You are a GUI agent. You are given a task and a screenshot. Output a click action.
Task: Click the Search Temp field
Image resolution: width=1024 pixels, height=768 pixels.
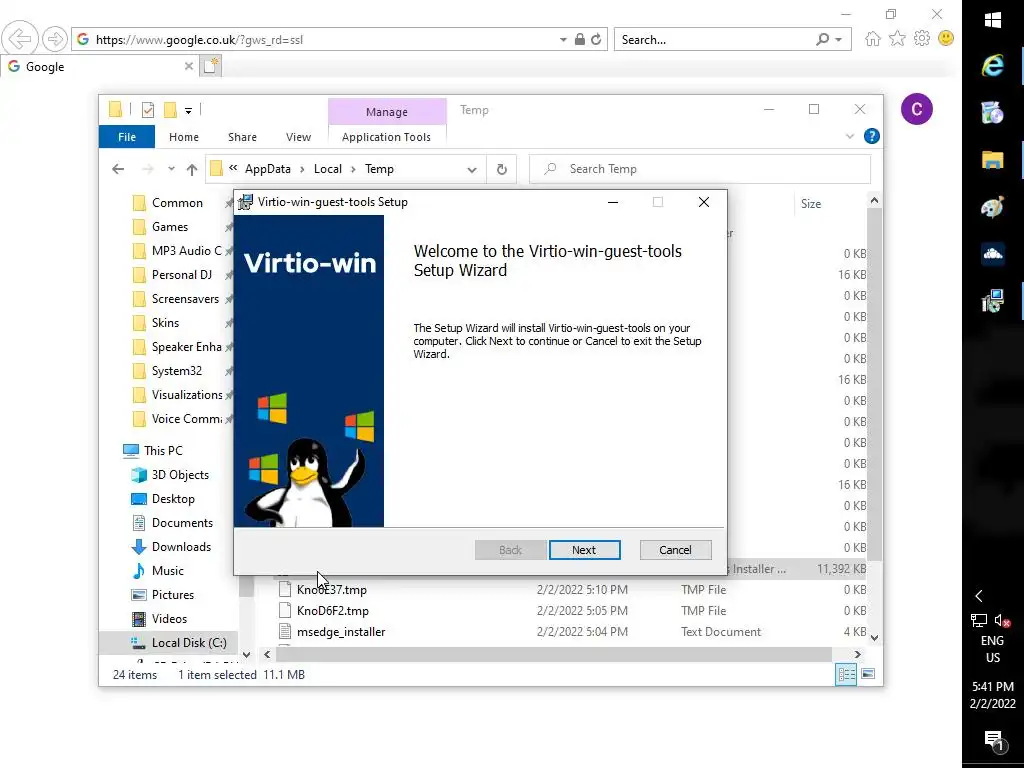[700, 169]
